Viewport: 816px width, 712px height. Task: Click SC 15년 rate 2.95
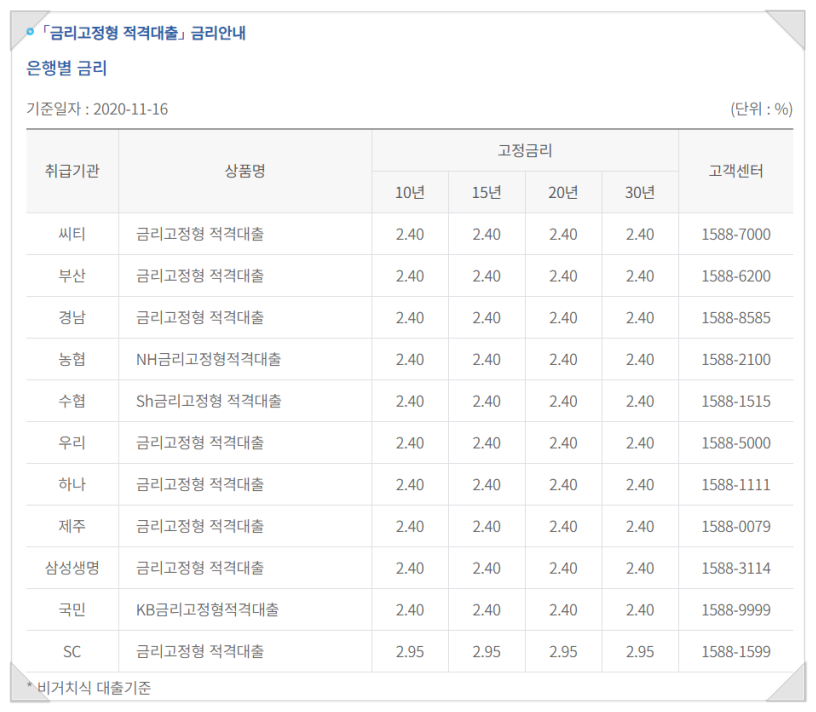coord(487,652)
